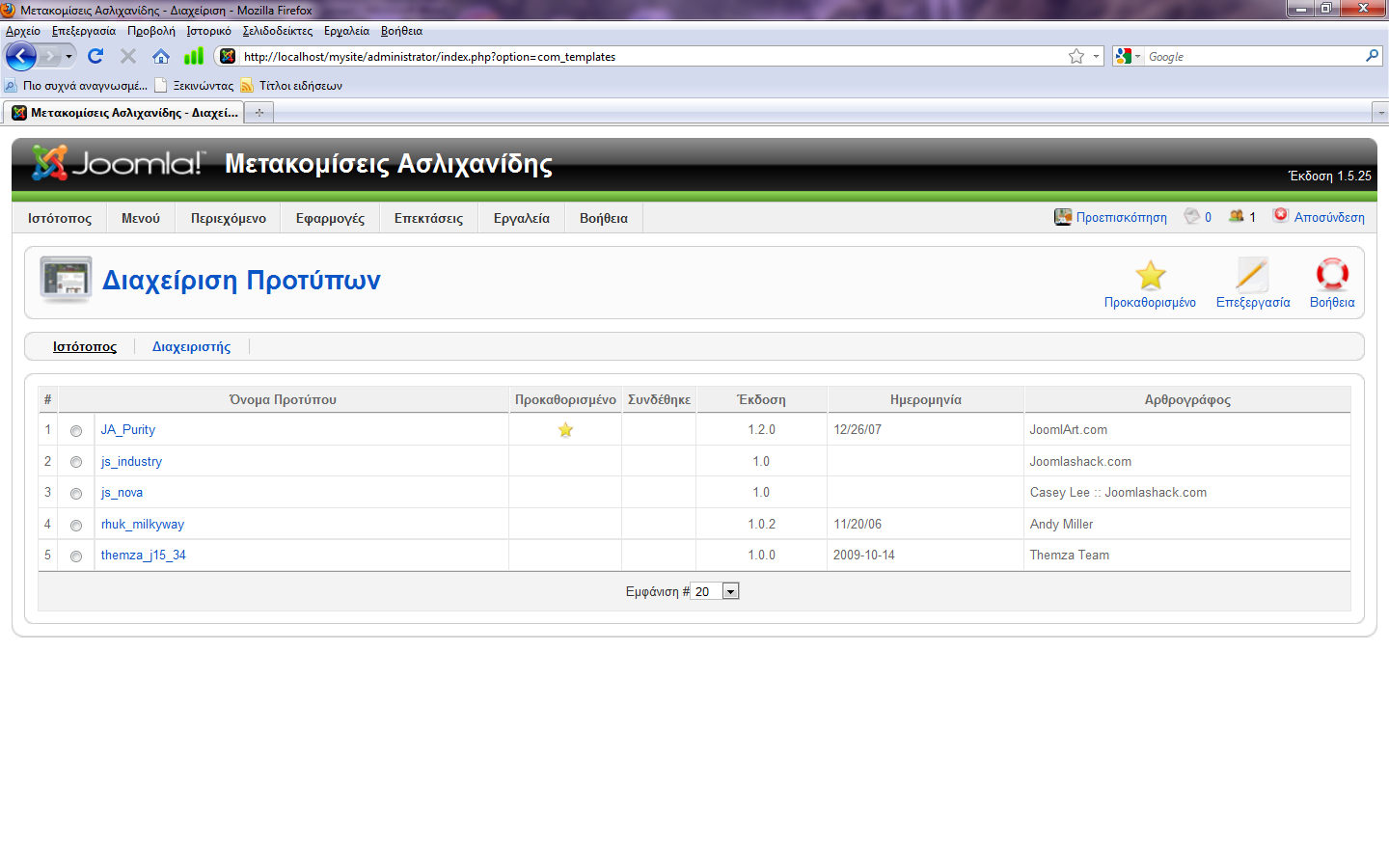1389x868 pixels.
Task: Open the search engine selector arrow
Action: pyautogui.click(x=1137, y=56)
